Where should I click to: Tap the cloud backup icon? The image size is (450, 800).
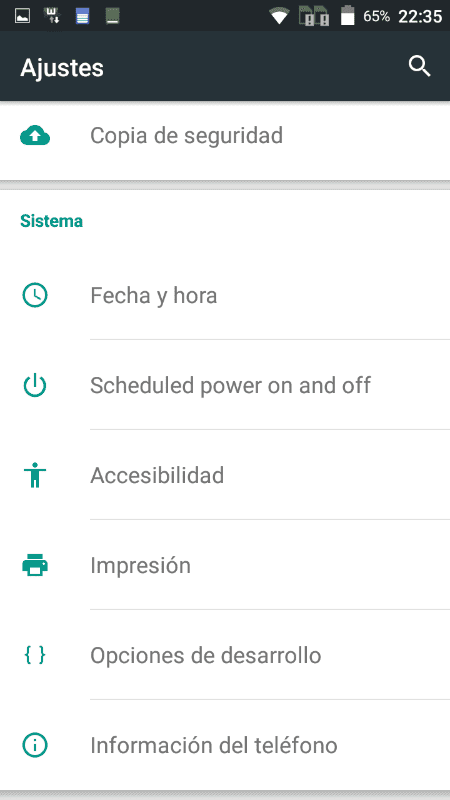35,136
